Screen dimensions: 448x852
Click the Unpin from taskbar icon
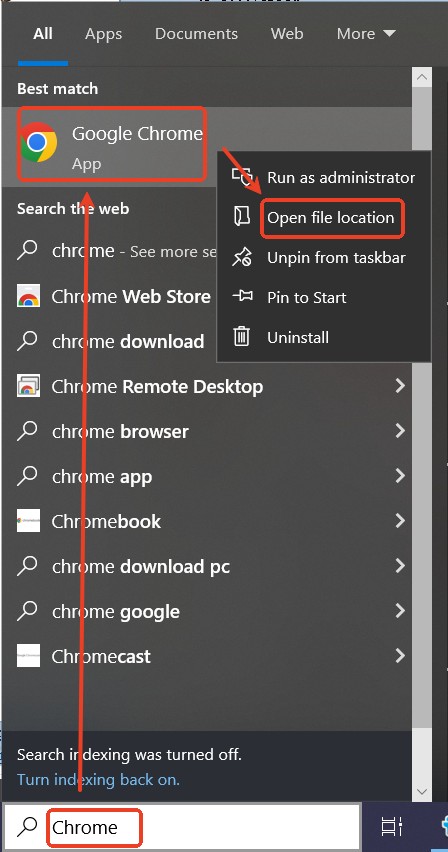coord(241,257)
